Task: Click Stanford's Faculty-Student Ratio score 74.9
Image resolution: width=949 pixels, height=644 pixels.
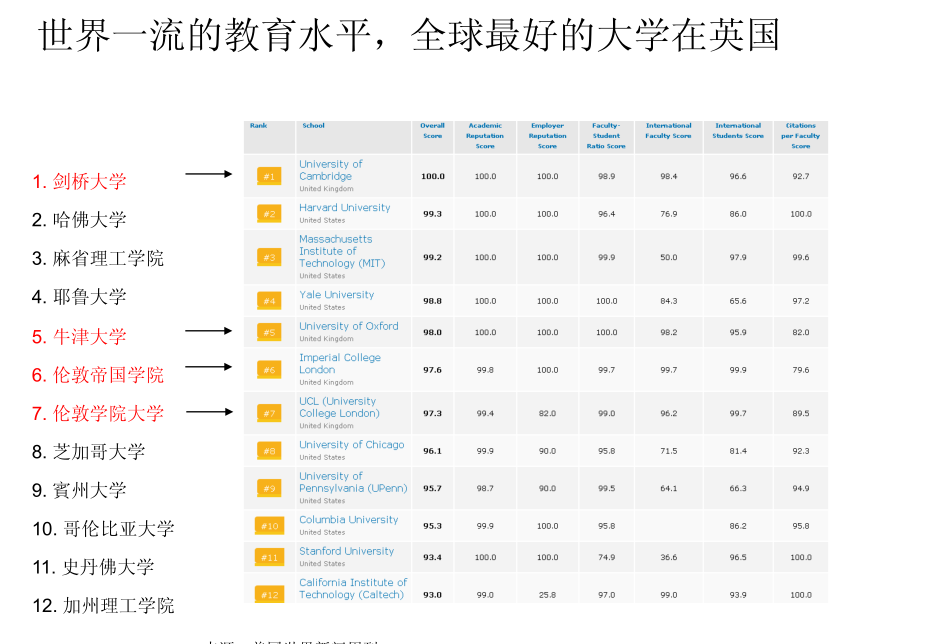Action: tap(606, 557)
